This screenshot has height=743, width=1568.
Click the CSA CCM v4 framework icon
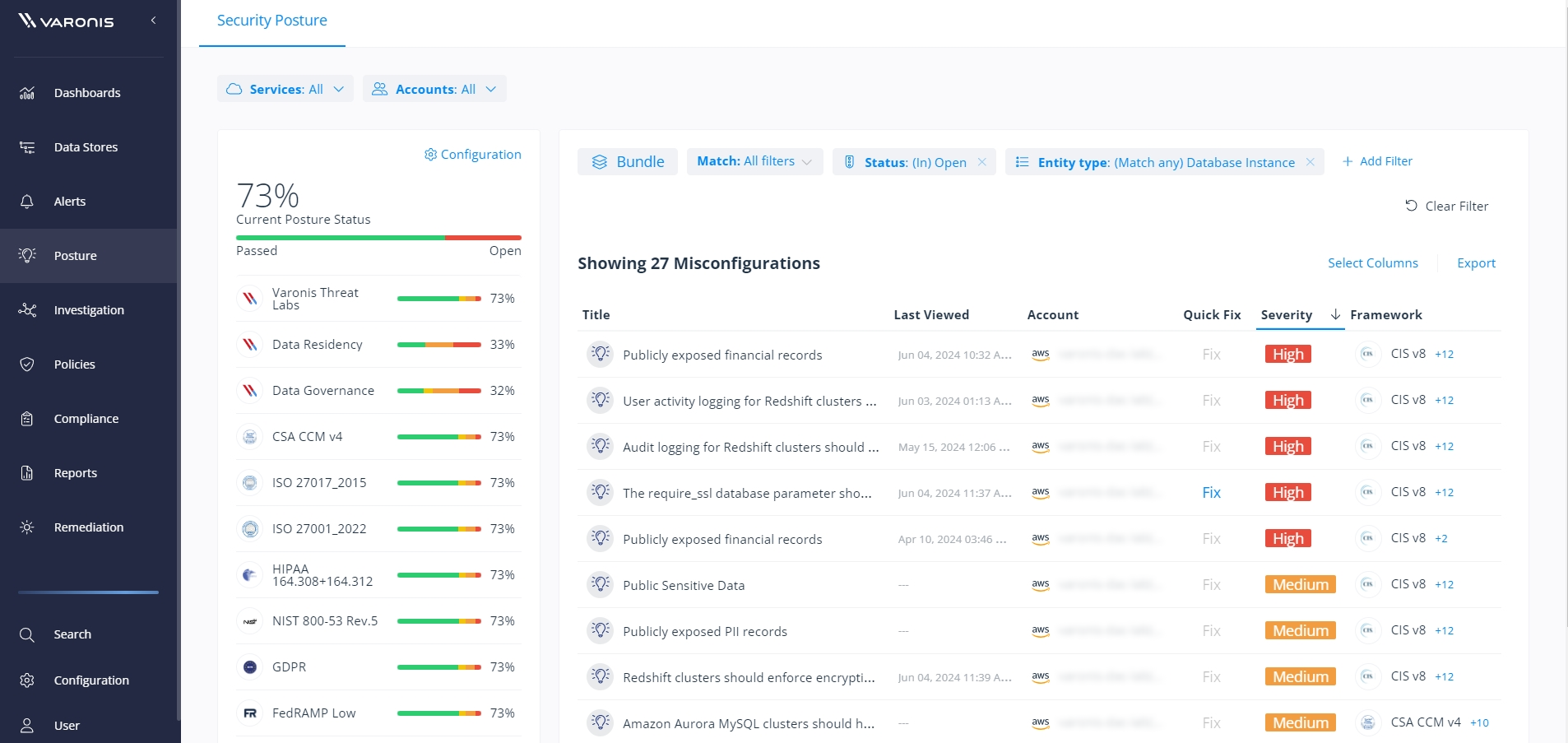pos(250,437)
